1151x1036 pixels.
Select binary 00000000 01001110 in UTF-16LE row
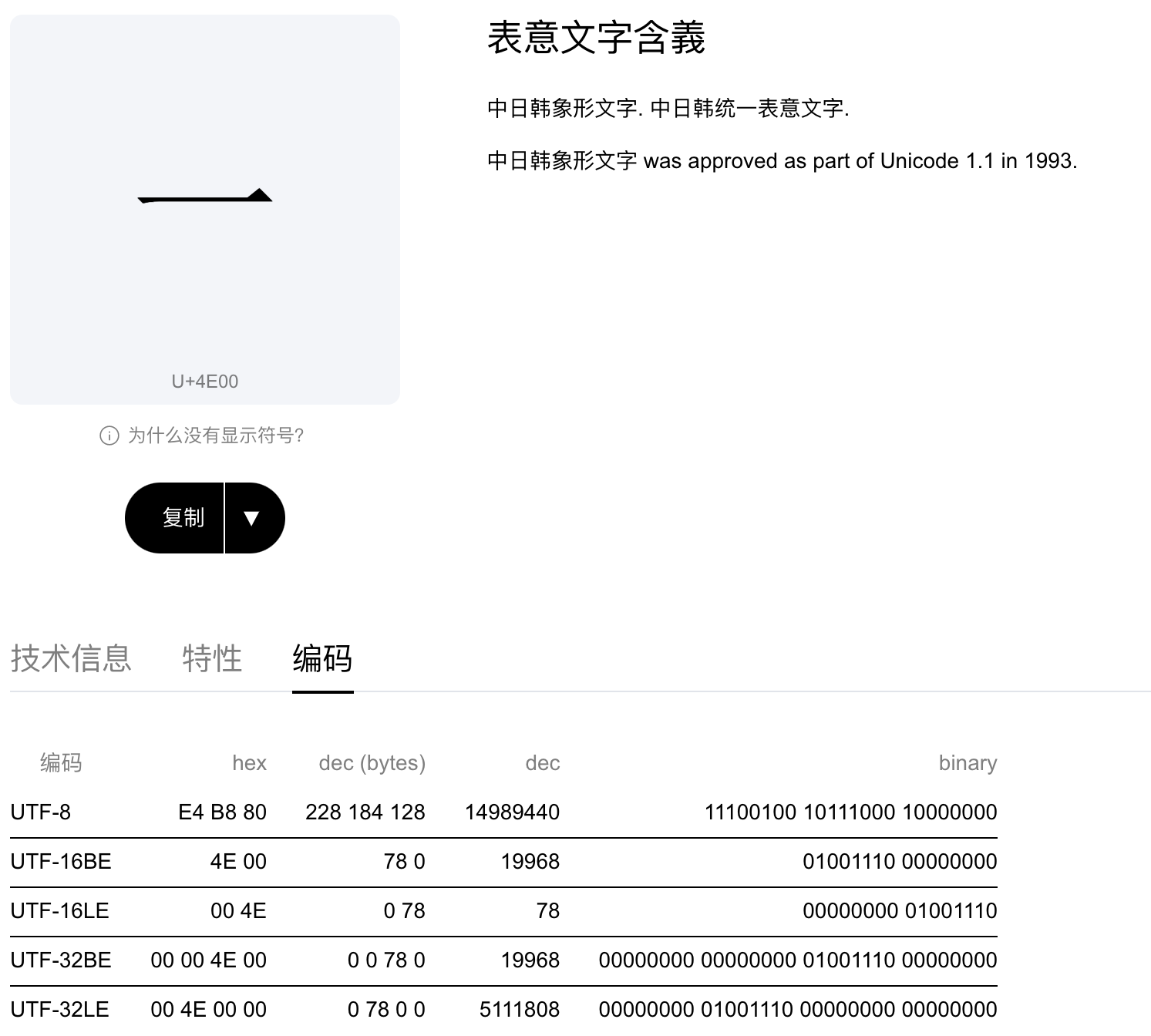tap(900, 911)
